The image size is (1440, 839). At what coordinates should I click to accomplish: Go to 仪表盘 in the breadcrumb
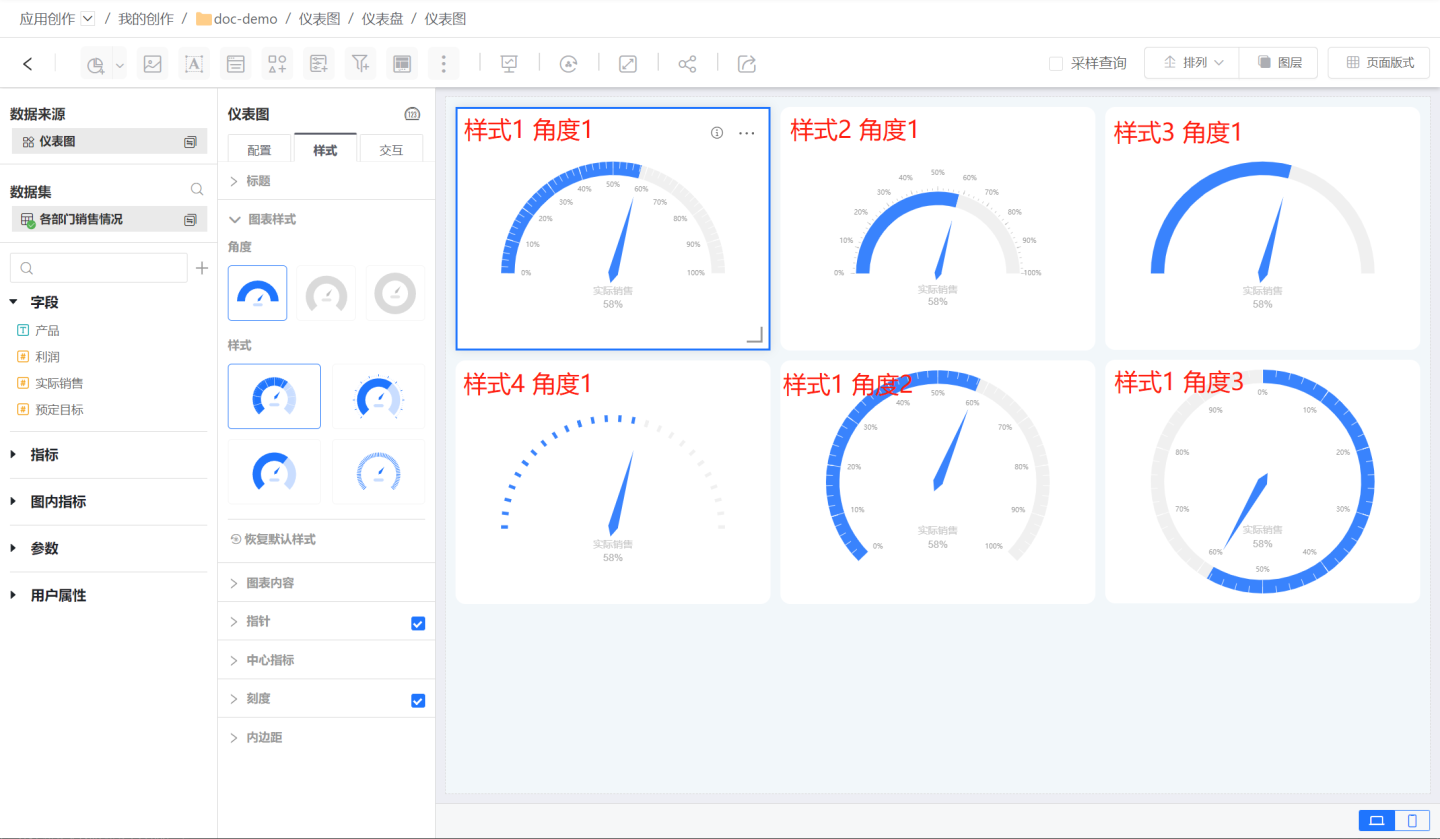coord(382,18)
